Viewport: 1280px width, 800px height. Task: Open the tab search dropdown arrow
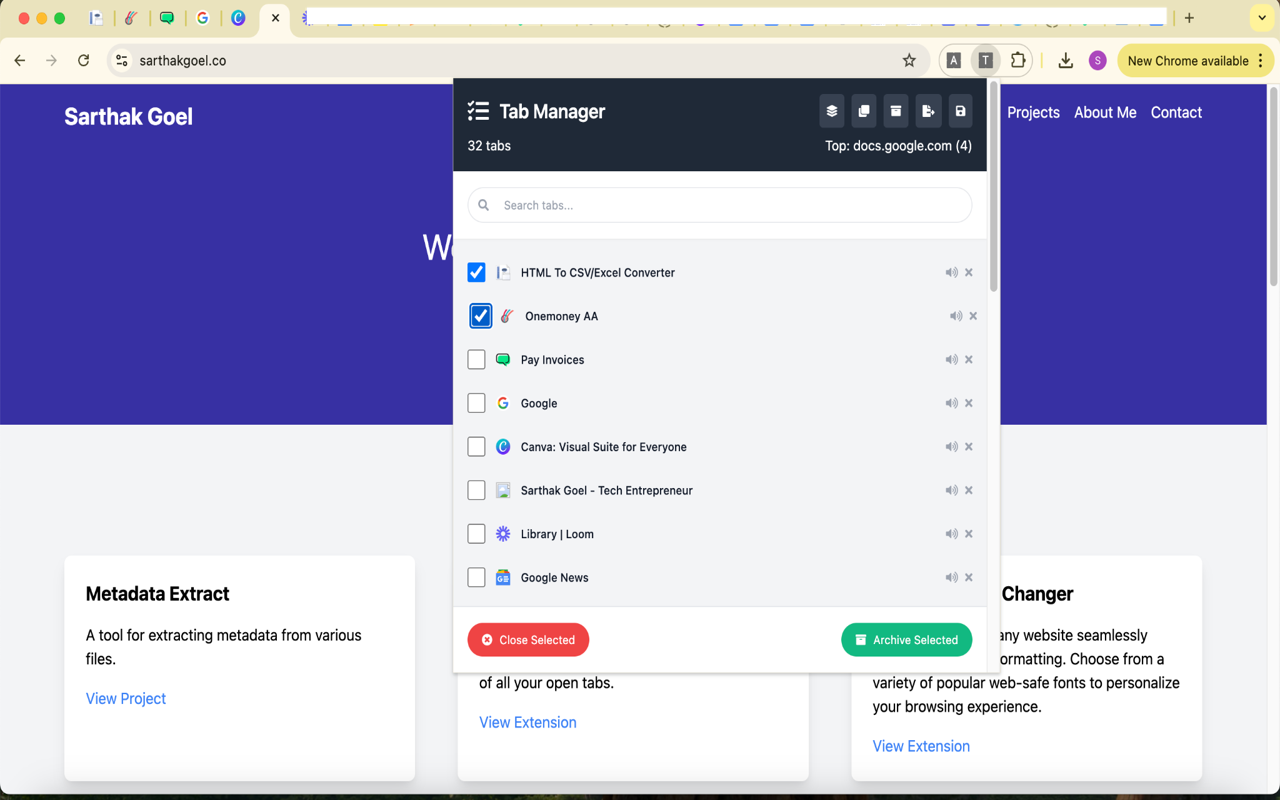point(1262,18)
